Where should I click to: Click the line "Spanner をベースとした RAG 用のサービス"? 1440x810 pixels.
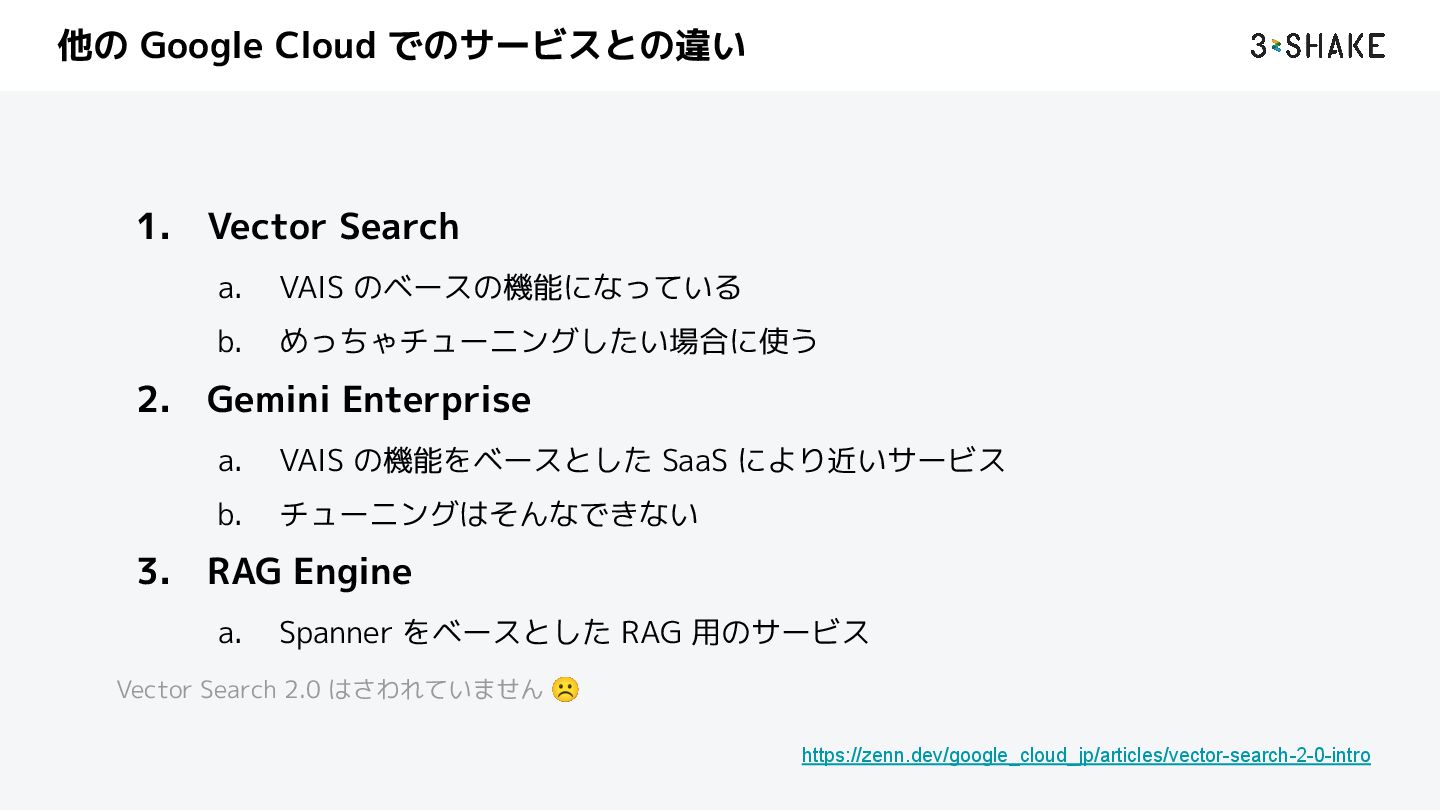click(x=574, y=633)
